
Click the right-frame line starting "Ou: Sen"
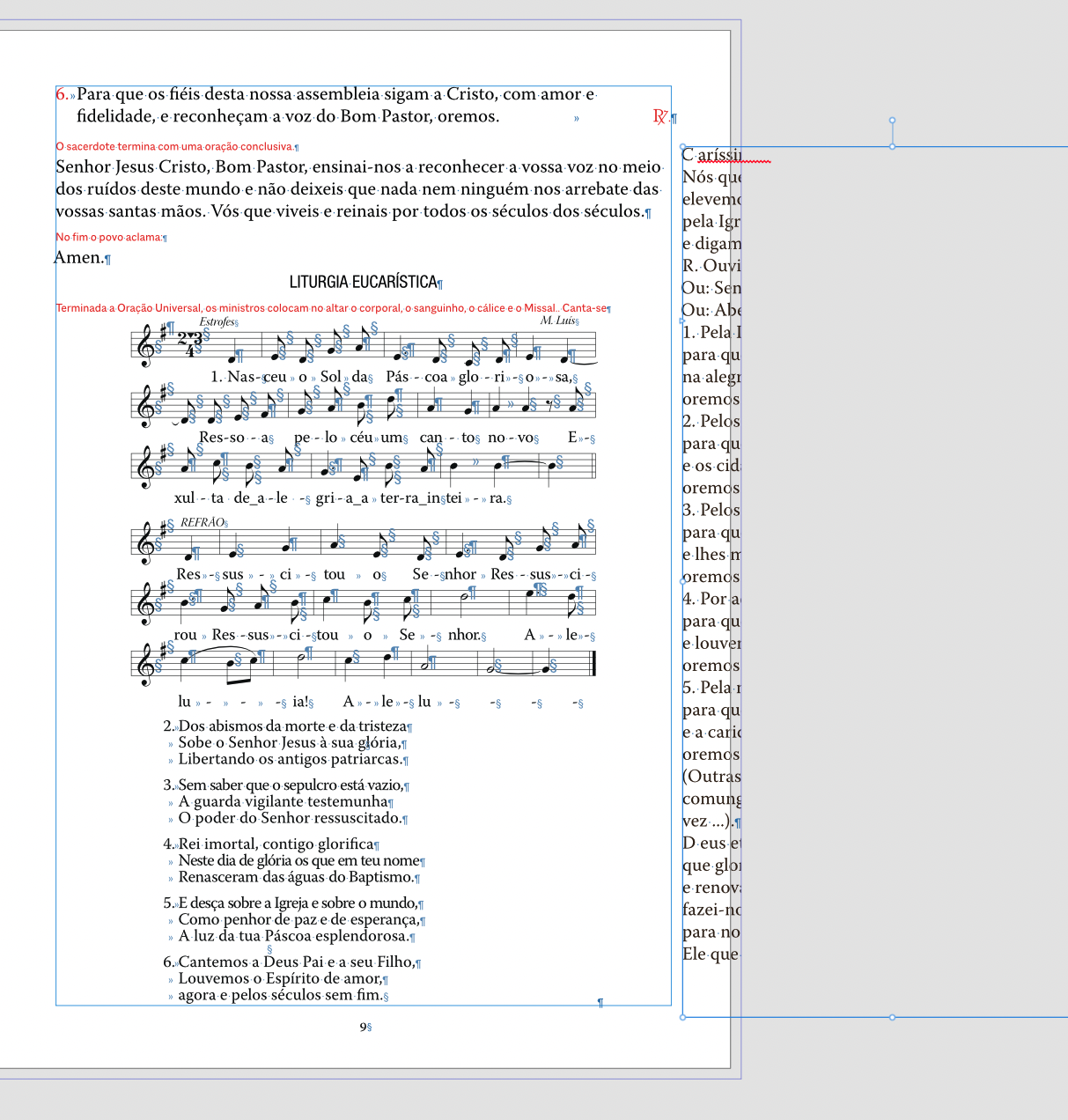712,288
